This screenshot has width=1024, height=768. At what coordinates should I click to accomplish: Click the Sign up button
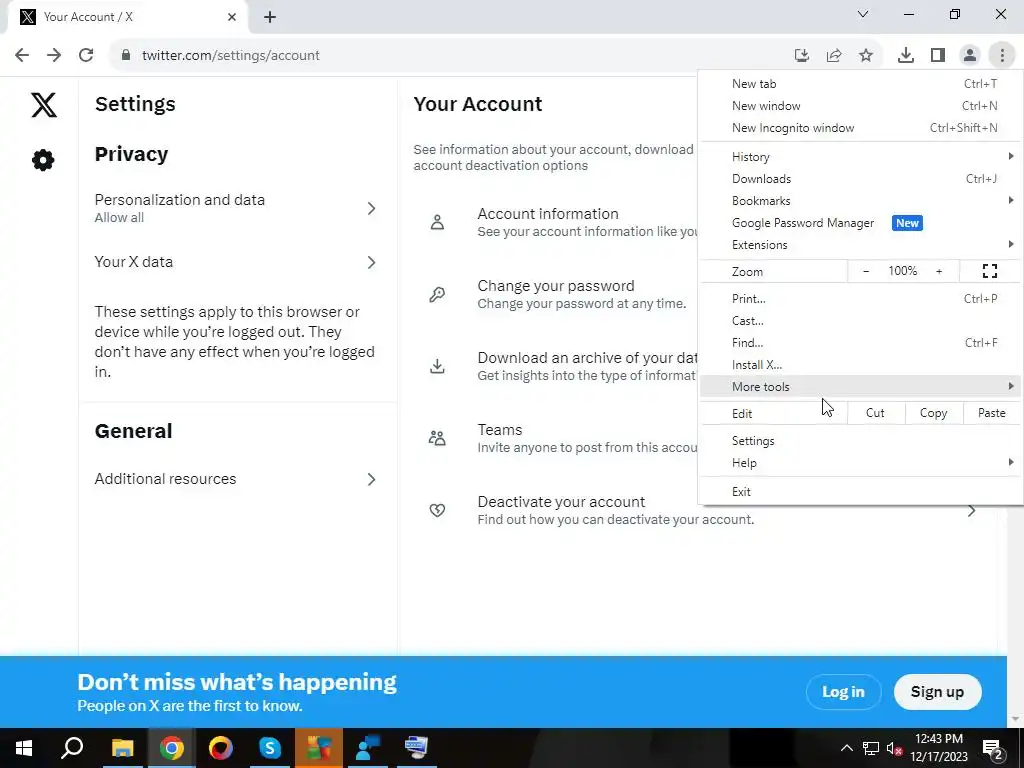(937, 692)
